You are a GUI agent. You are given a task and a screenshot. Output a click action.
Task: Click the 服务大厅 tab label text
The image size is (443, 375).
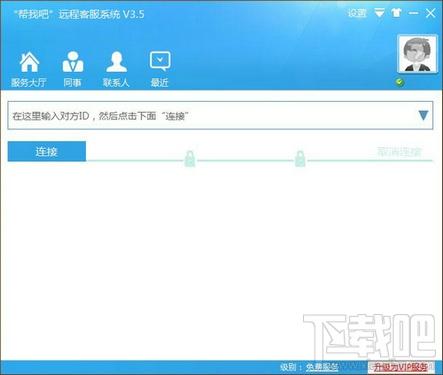(x=29, y=82)
